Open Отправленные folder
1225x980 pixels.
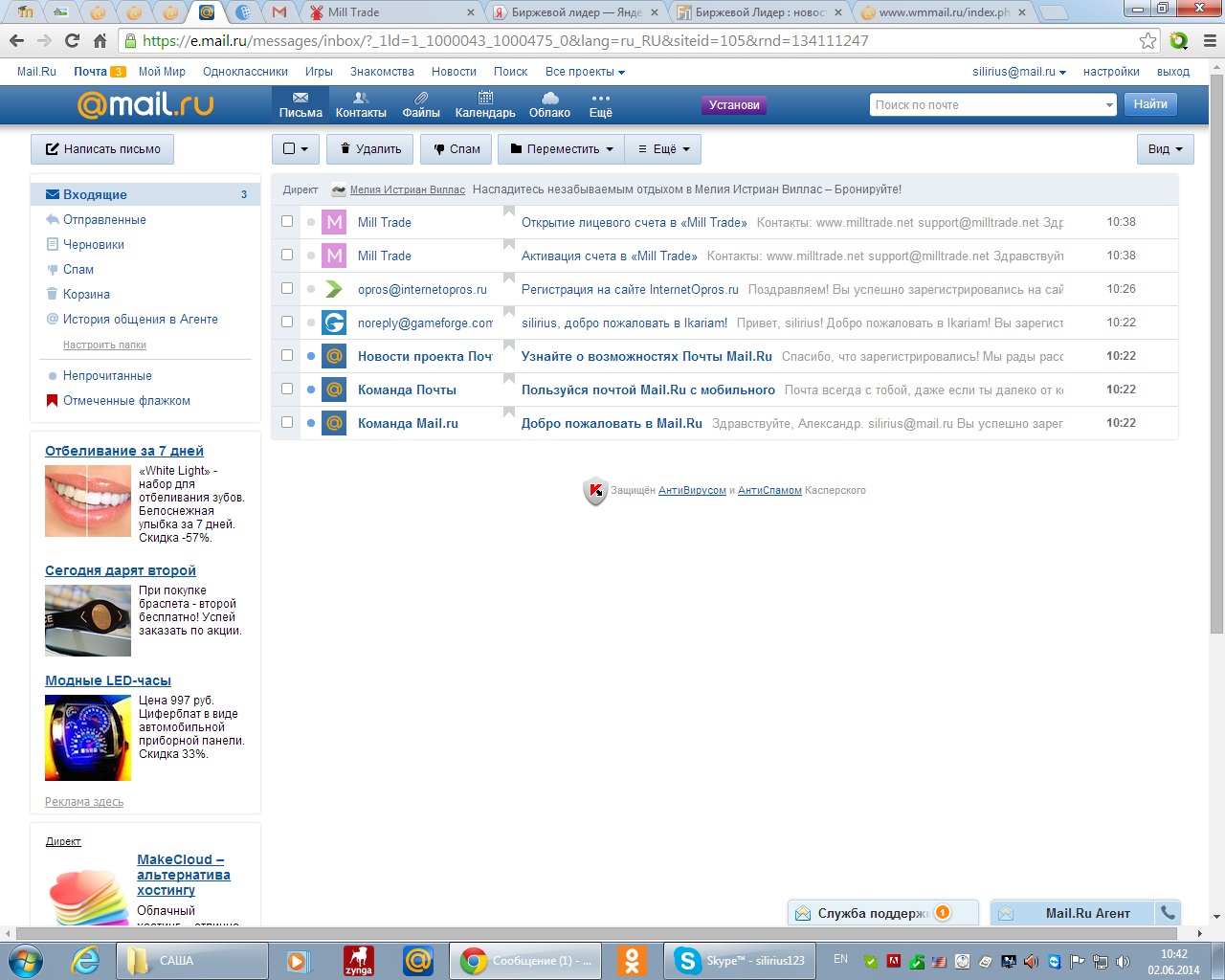(x=104, y=219)
